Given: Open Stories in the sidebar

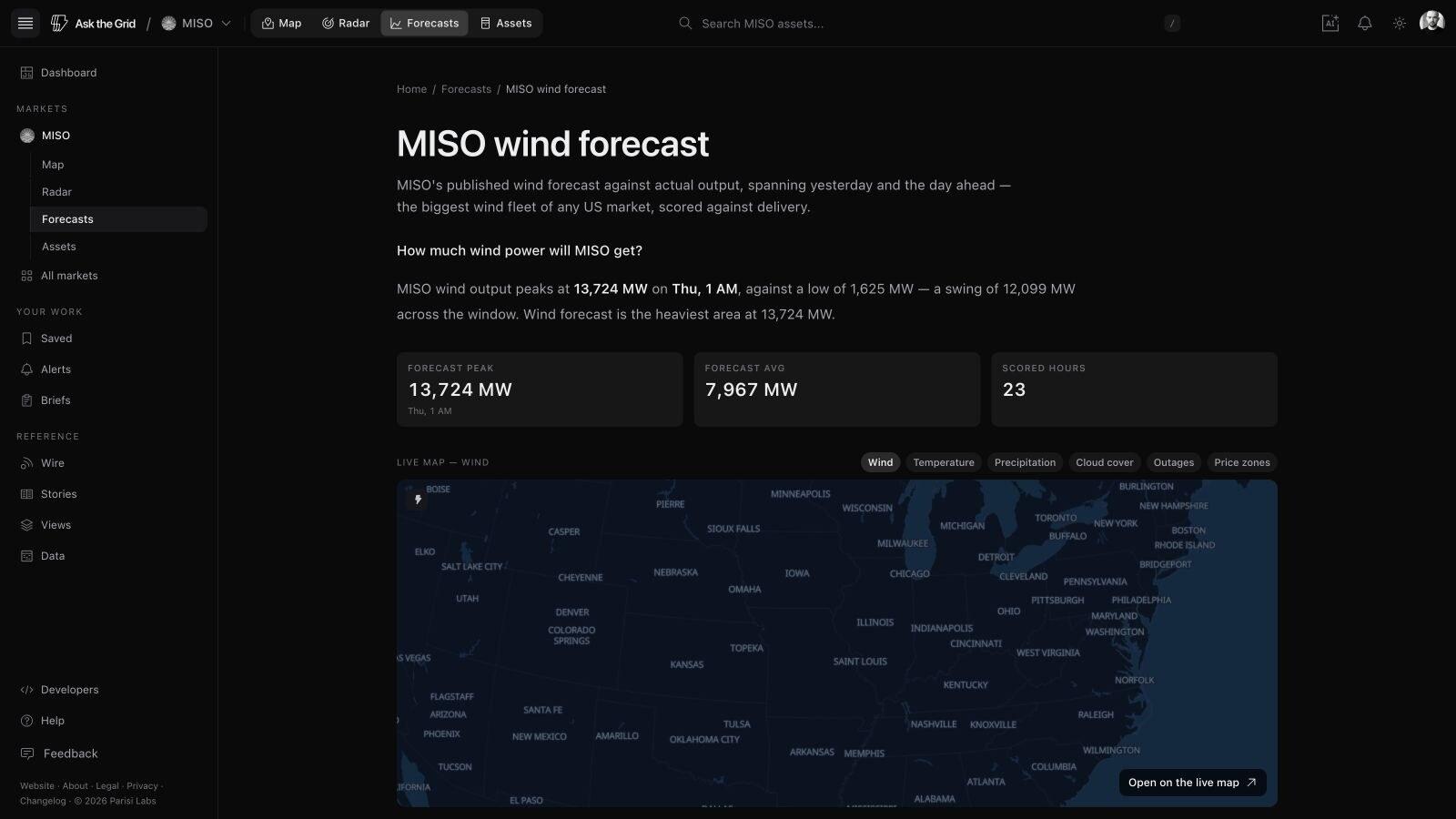Looking at the screenshot, I should [x=109, y=494].
